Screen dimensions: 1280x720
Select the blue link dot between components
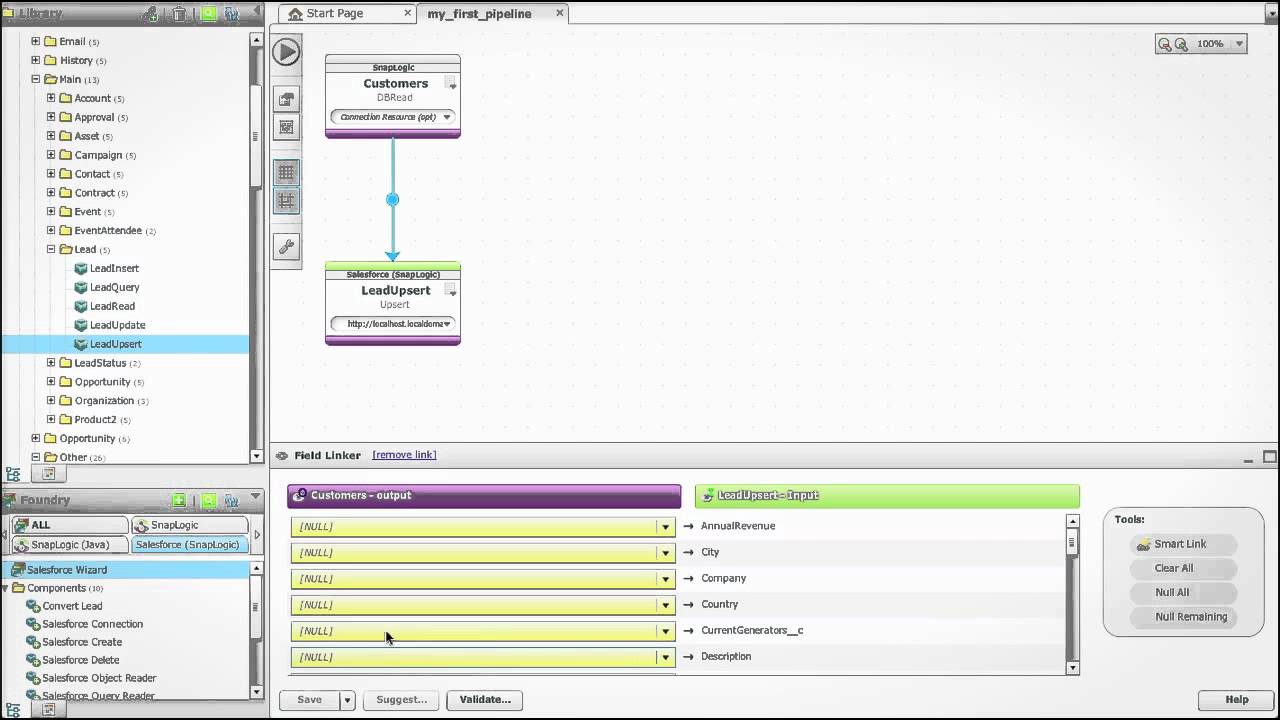pos(392,199)
